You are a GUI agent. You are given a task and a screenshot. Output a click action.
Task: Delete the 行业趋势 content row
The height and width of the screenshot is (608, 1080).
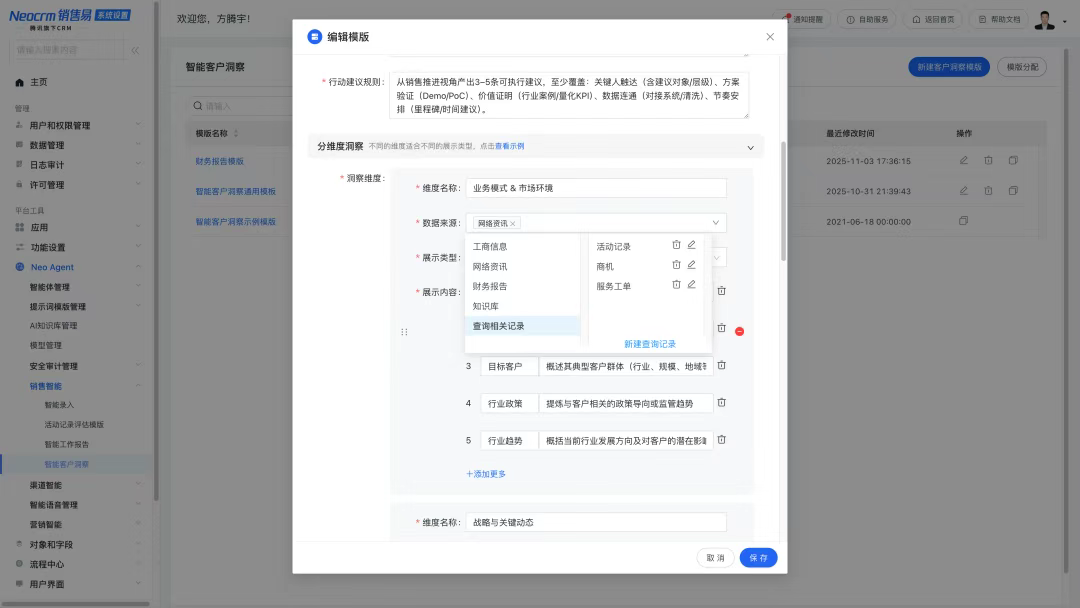coord(721,440)
